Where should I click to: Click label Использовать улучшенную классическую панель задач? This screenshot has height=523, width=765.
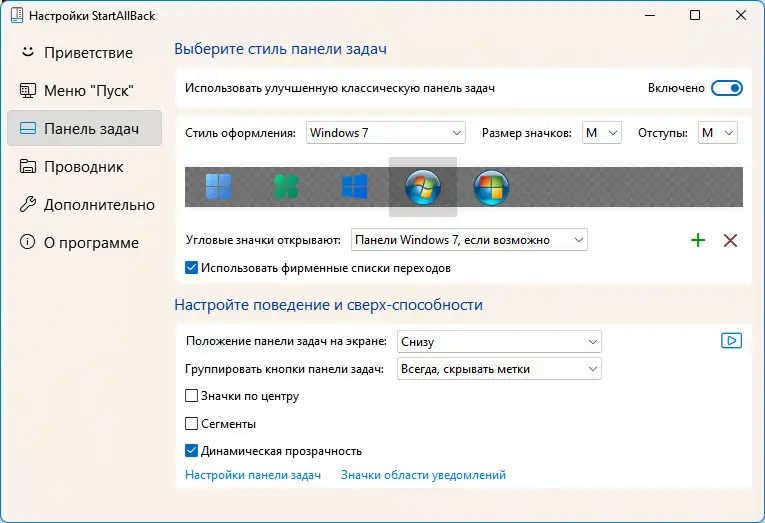pyautogui.click(x=340, y=88)
